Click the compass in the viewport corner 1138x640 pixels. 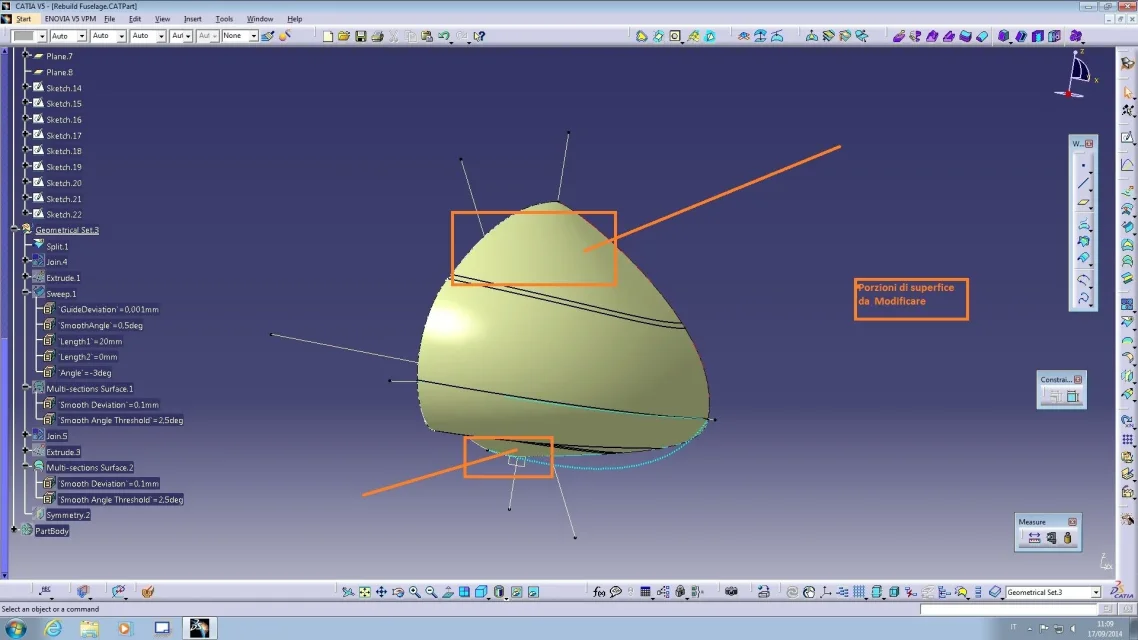tap(1078, 74)
